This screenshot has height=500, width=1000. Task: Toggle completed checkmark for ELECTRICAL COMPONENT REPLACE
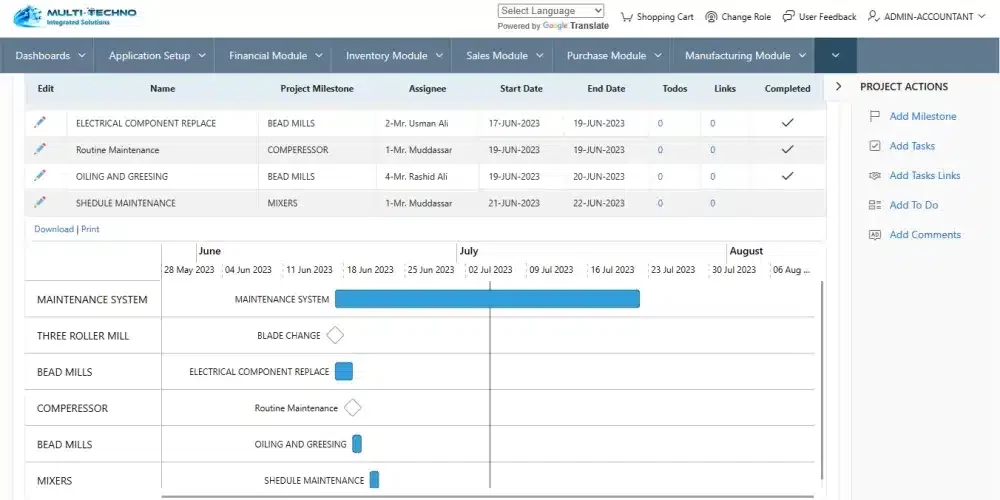787,123
